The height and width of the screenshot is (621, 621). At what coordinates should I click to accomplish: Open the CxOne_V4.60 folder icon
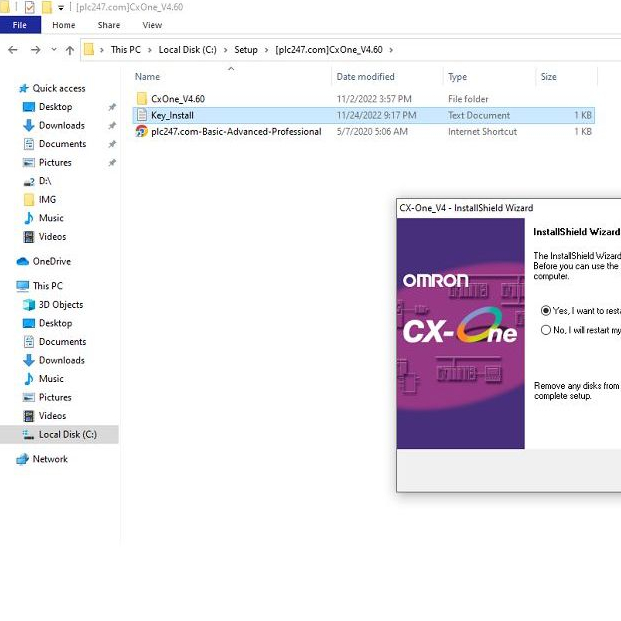coord(142,99)
